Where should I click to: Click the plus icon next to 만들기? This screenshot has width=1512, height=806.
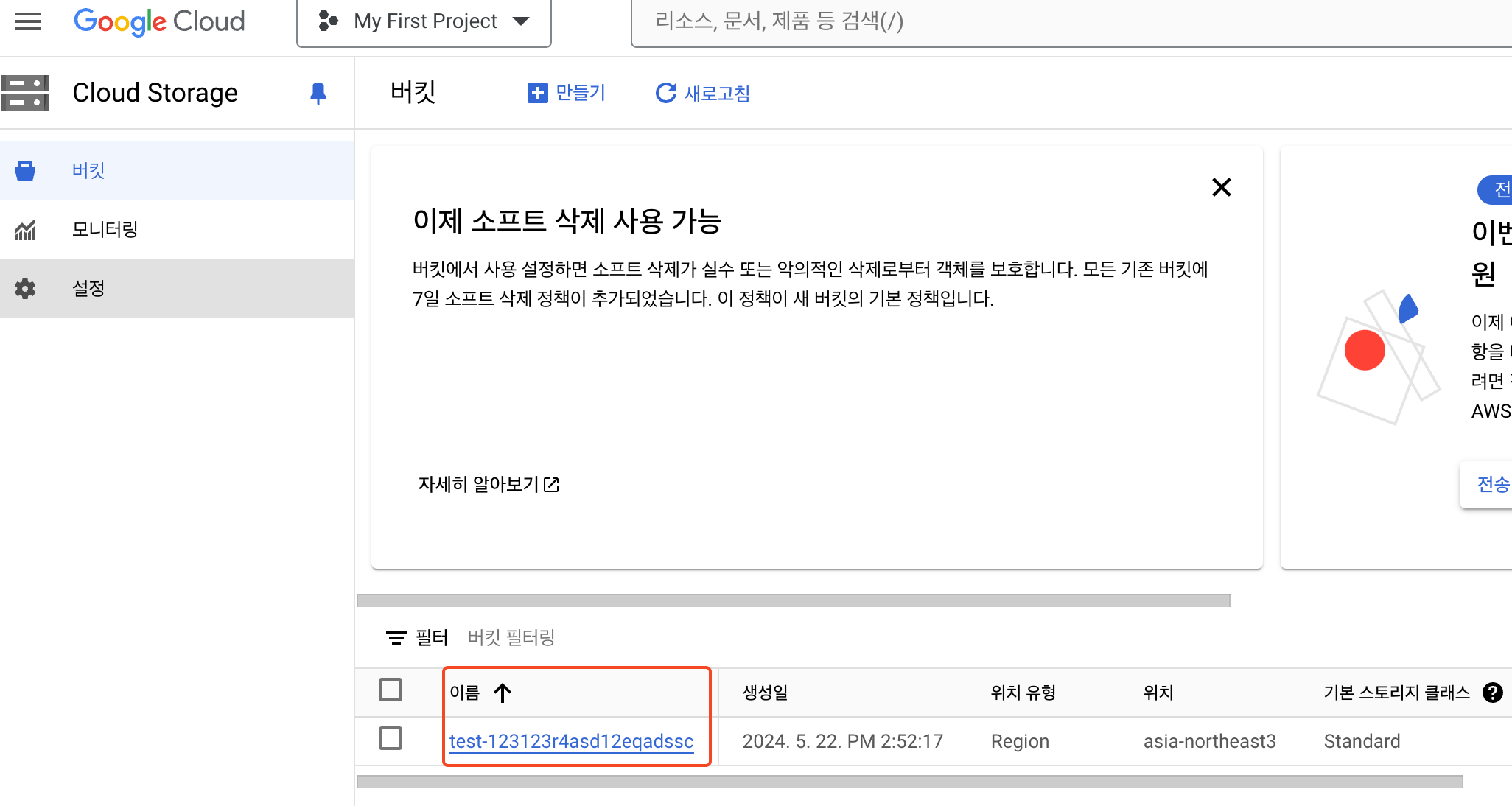[x=538, y=93]
